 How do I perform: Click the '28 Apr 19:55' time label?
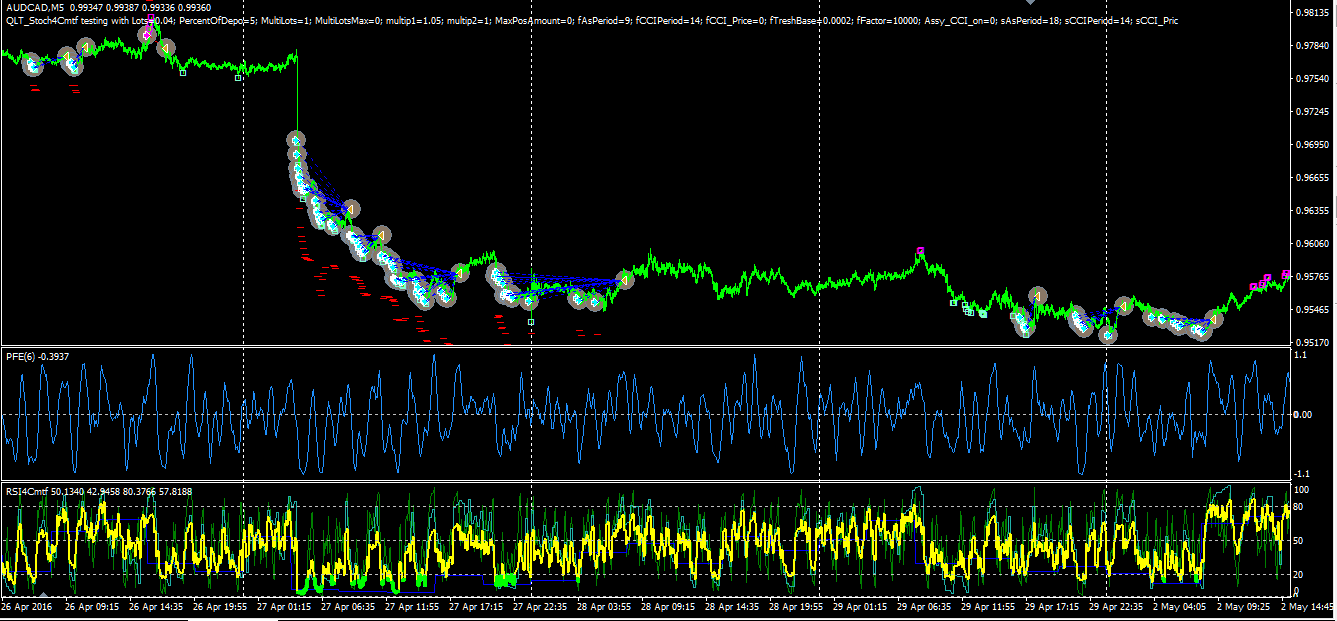point(796,607)
